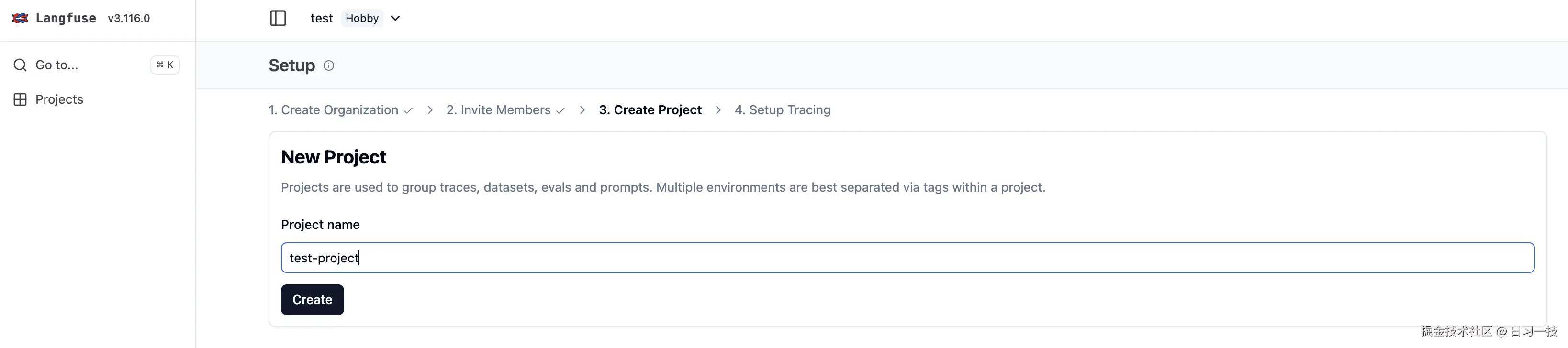
Task: Toggle the sidebar panel icon
Action: pos(278,18)
